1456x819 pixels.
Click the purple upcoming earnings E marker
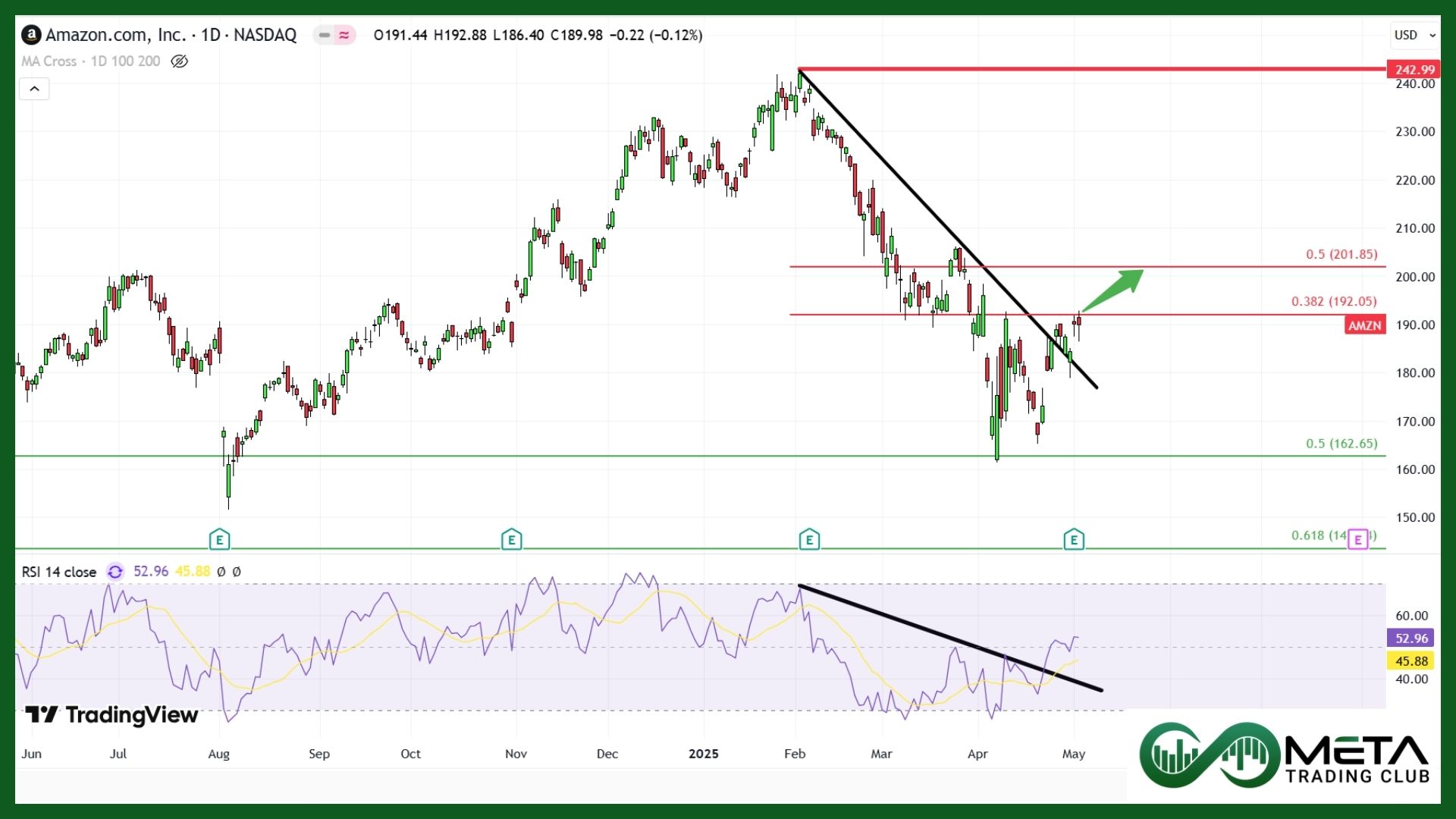coord(1358,539)
